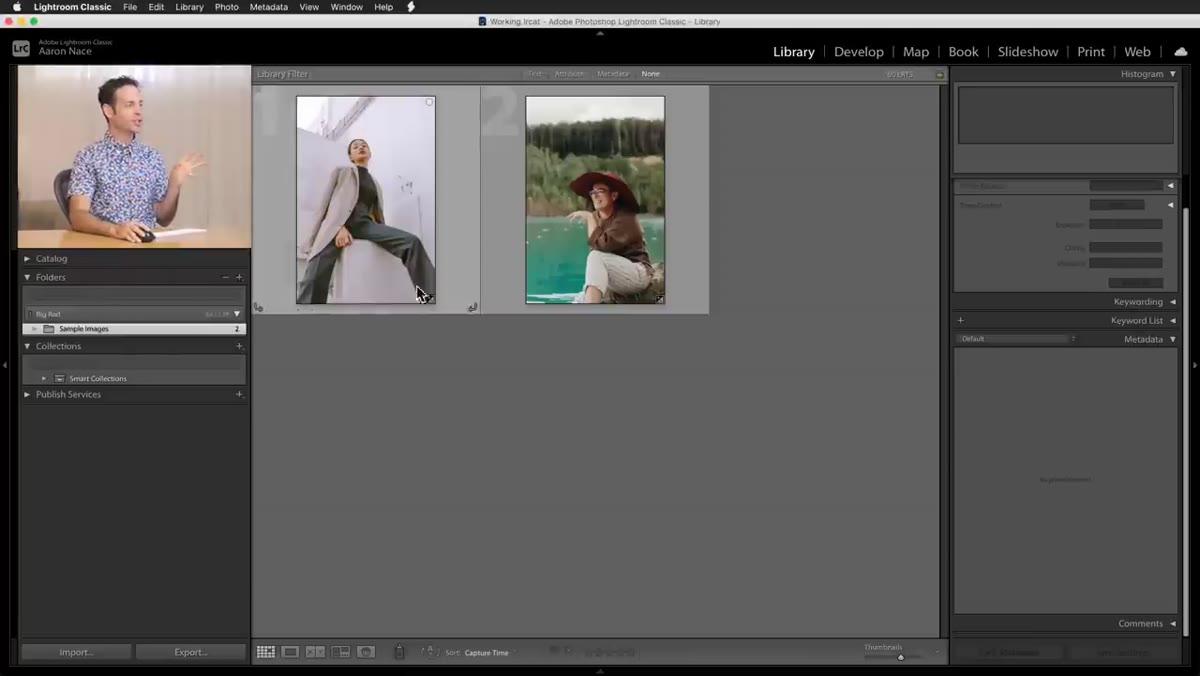
Task: Toggle quick collection circle on first thumbnail
Action: click(429, 102)
